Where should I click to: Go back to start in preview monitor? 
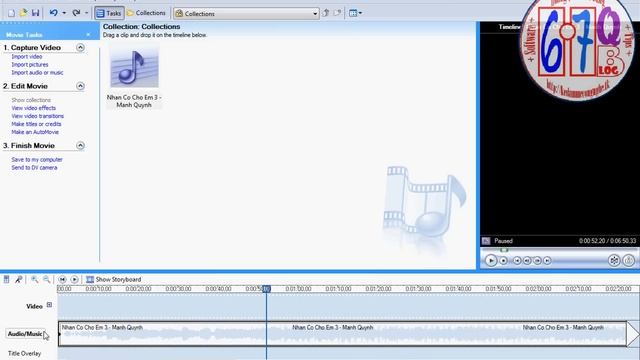point(517,260)
